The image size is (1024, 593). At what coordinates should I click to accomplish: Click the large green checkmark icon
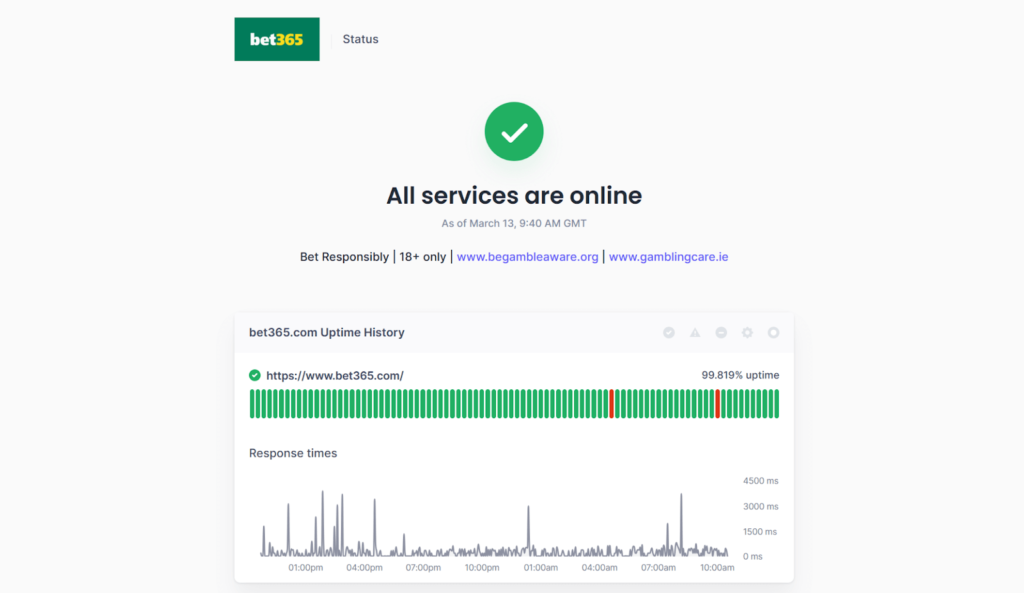pyautogui.click(x=514, y=131)
